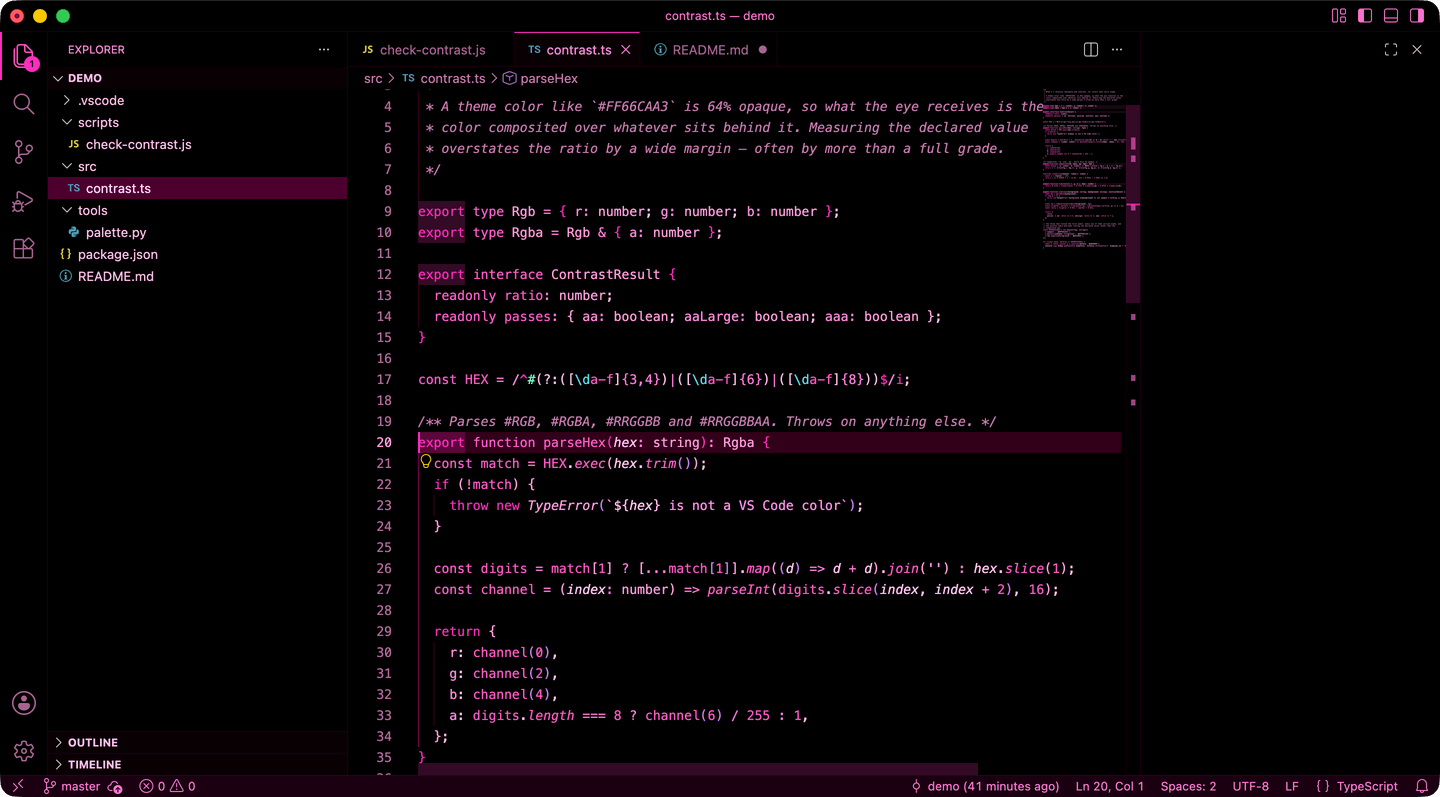
Task: Click the lightbulb code action icon
Action: click(425, 462)
